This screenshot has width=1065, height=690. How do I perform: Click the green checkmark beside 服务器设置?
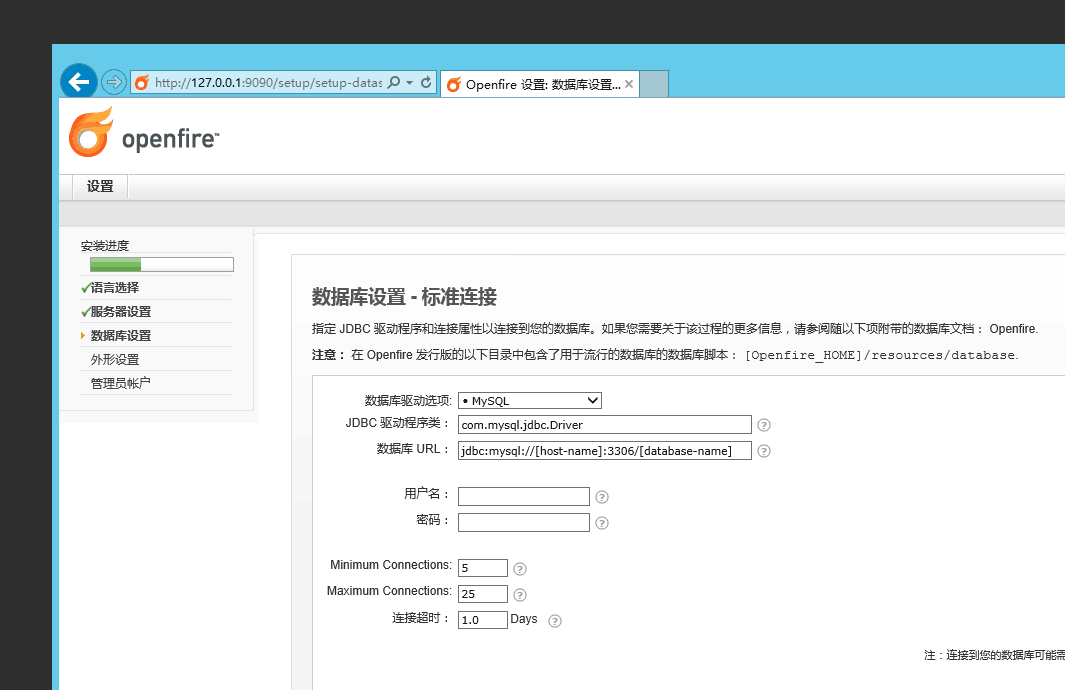(x=86, y=312)
